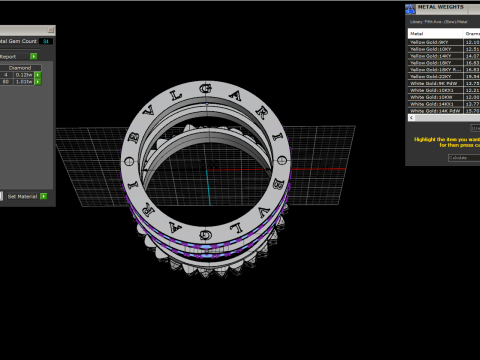Click the 12.10 grams value cell
Screen dimensions: 480x360
click(472, 42)
